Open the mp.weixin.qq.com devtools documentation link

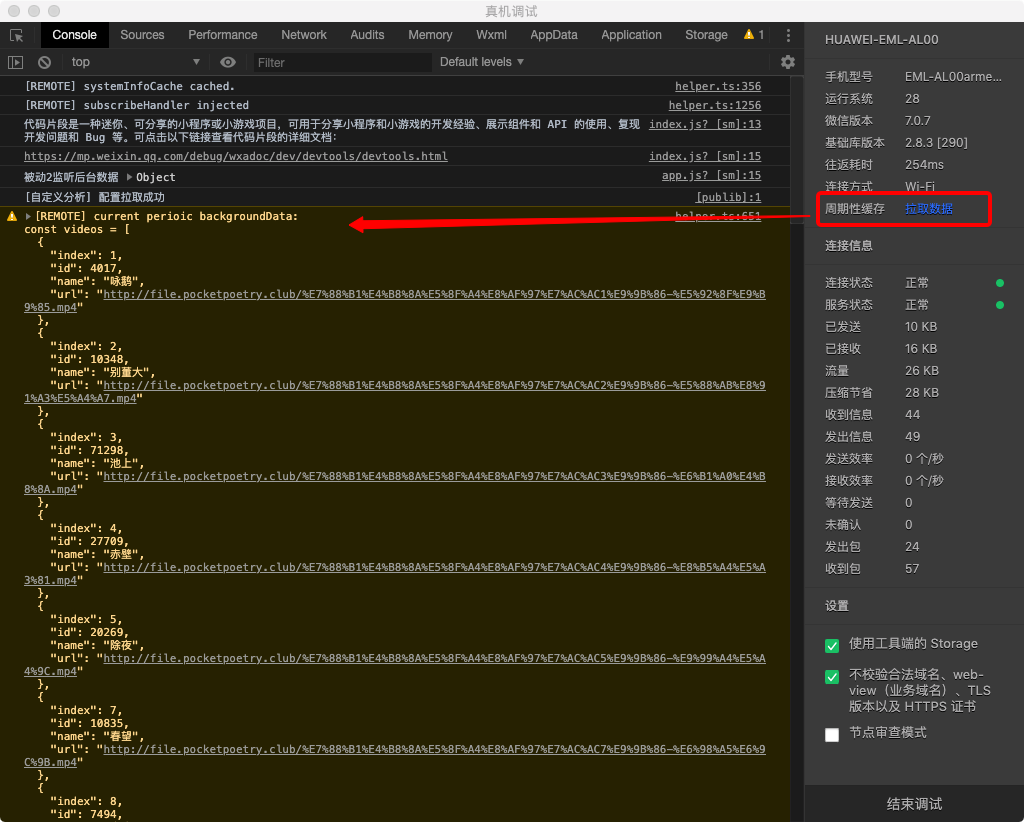click(x=236, y=157)
